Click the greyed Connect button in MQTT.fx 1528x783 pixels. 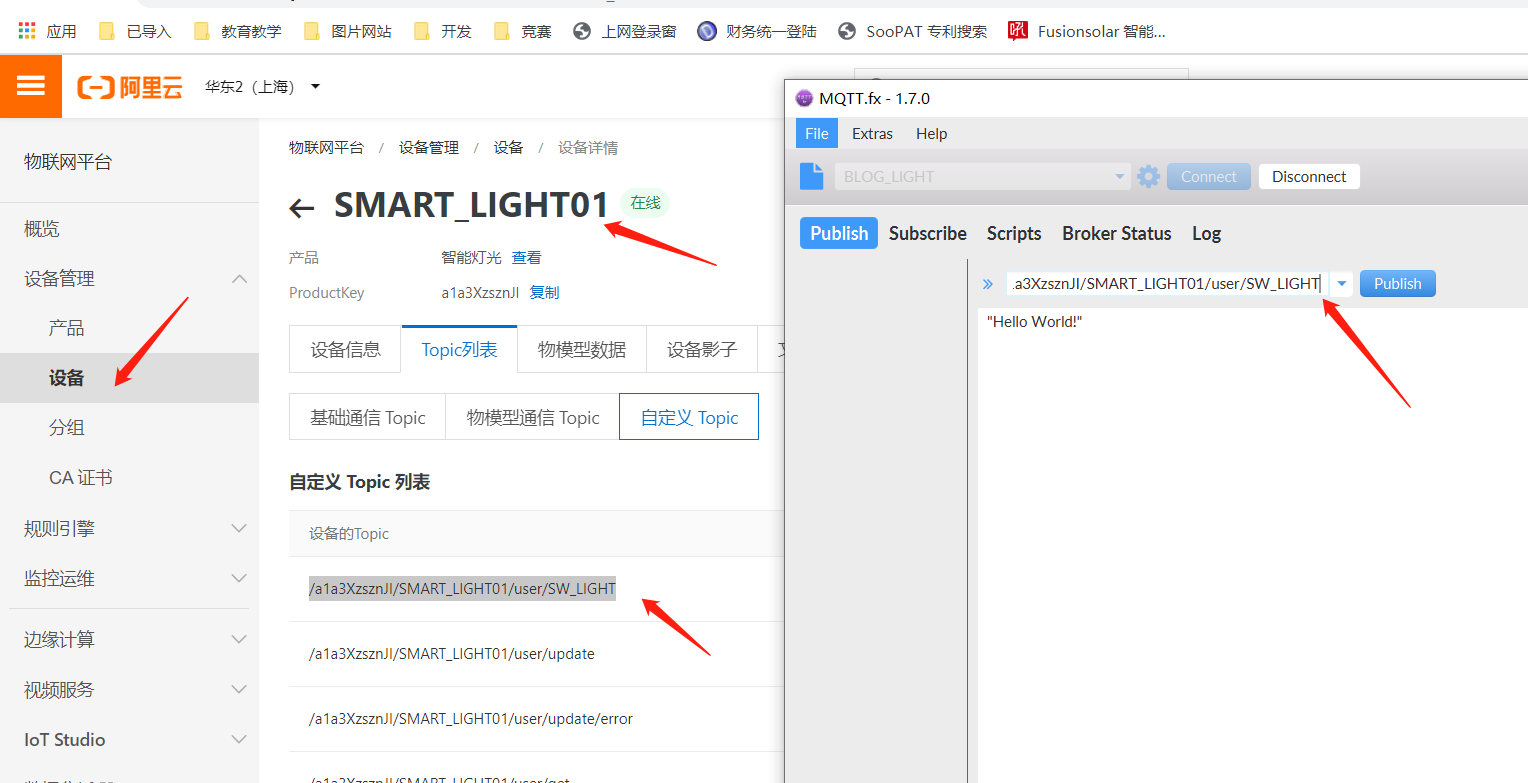tap(1209, 176)
